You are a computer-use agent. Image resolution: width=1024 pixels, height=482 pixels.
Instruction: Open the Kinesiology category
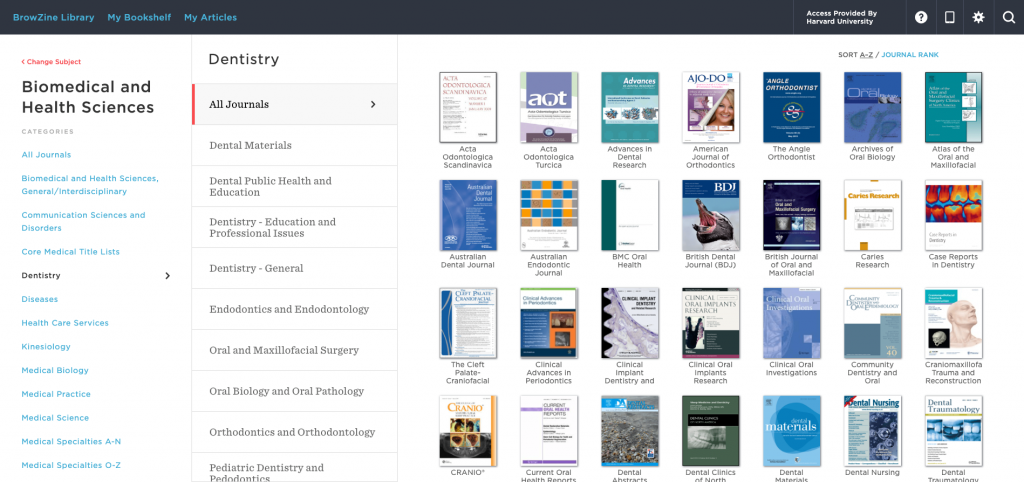point(46,347)
